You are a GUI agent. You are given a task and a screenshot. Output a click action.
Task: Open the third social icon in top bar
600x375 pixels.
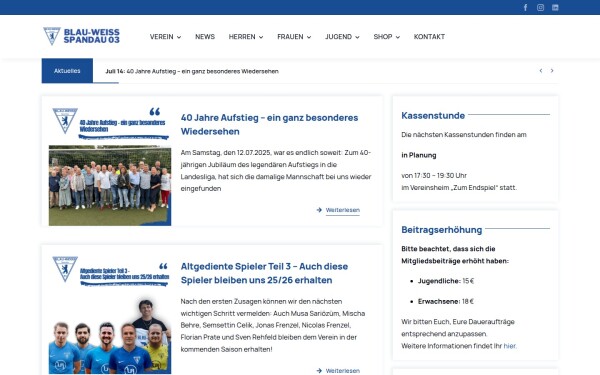click(x=555, y=8)
